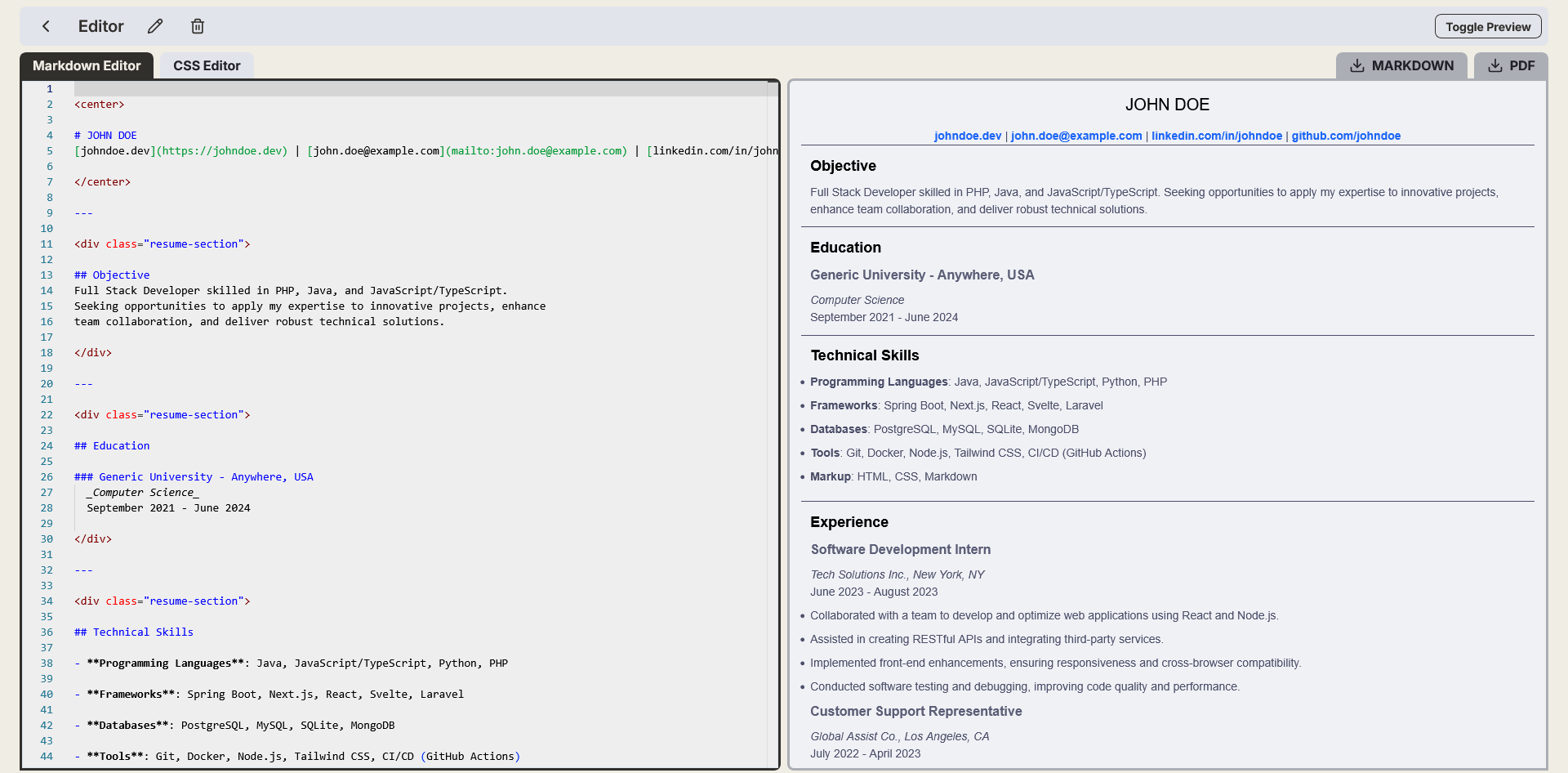
Task: Click '## Objective' line in editor
Action: [112, 275]
